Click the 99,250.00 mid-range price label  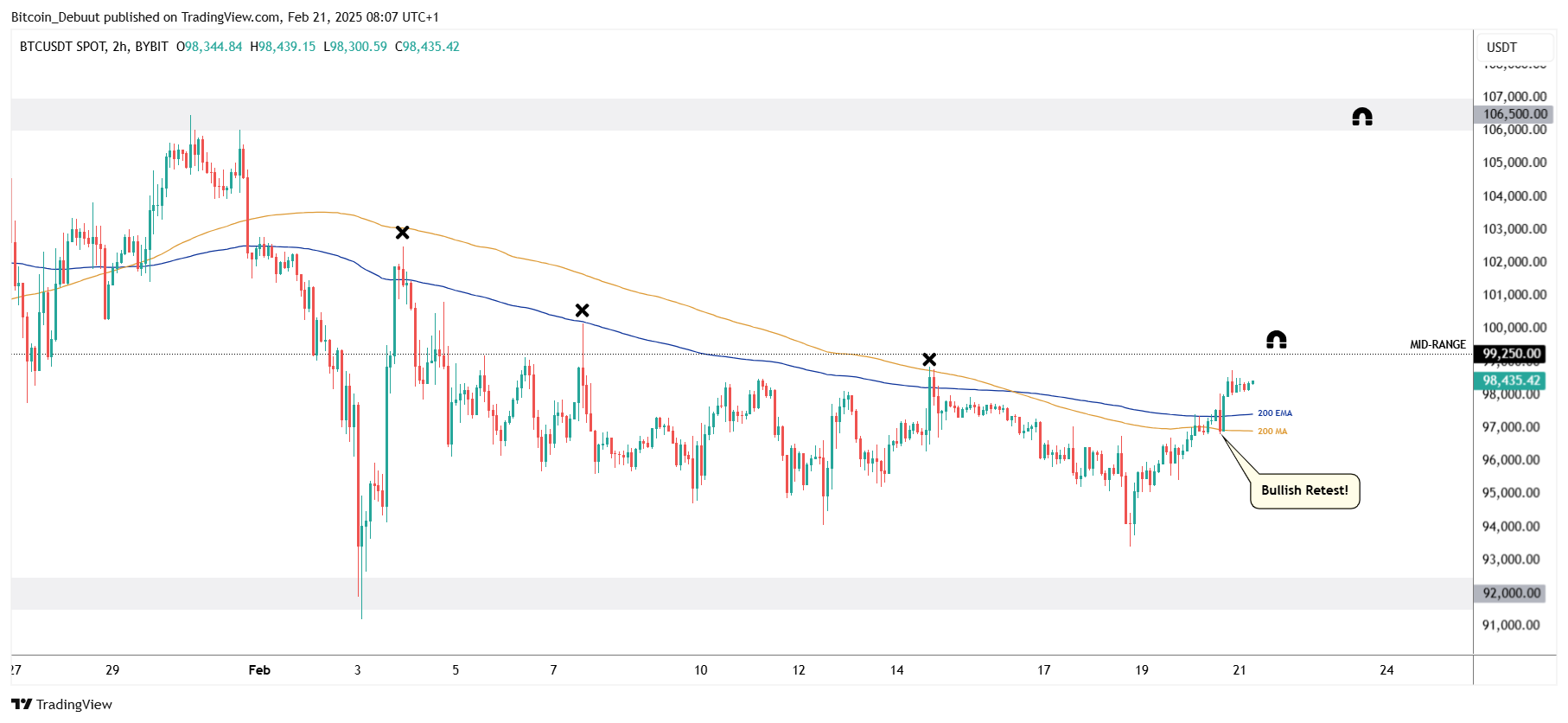click(x=1512, y=354)
